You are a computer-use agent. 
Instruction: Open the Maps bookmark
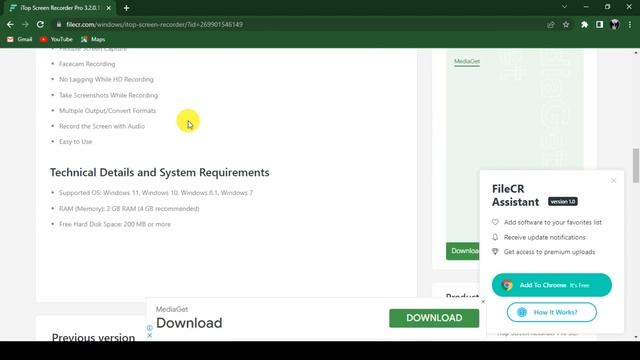tap(93, 39)
